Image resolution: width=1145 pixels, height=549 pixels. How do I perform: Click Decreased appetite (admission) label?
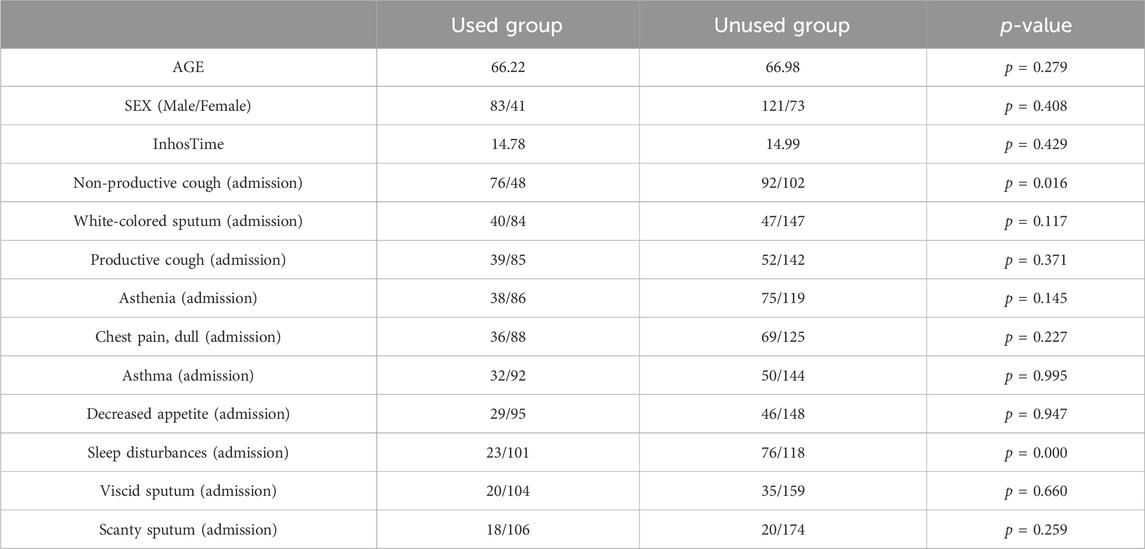[188, 415]
